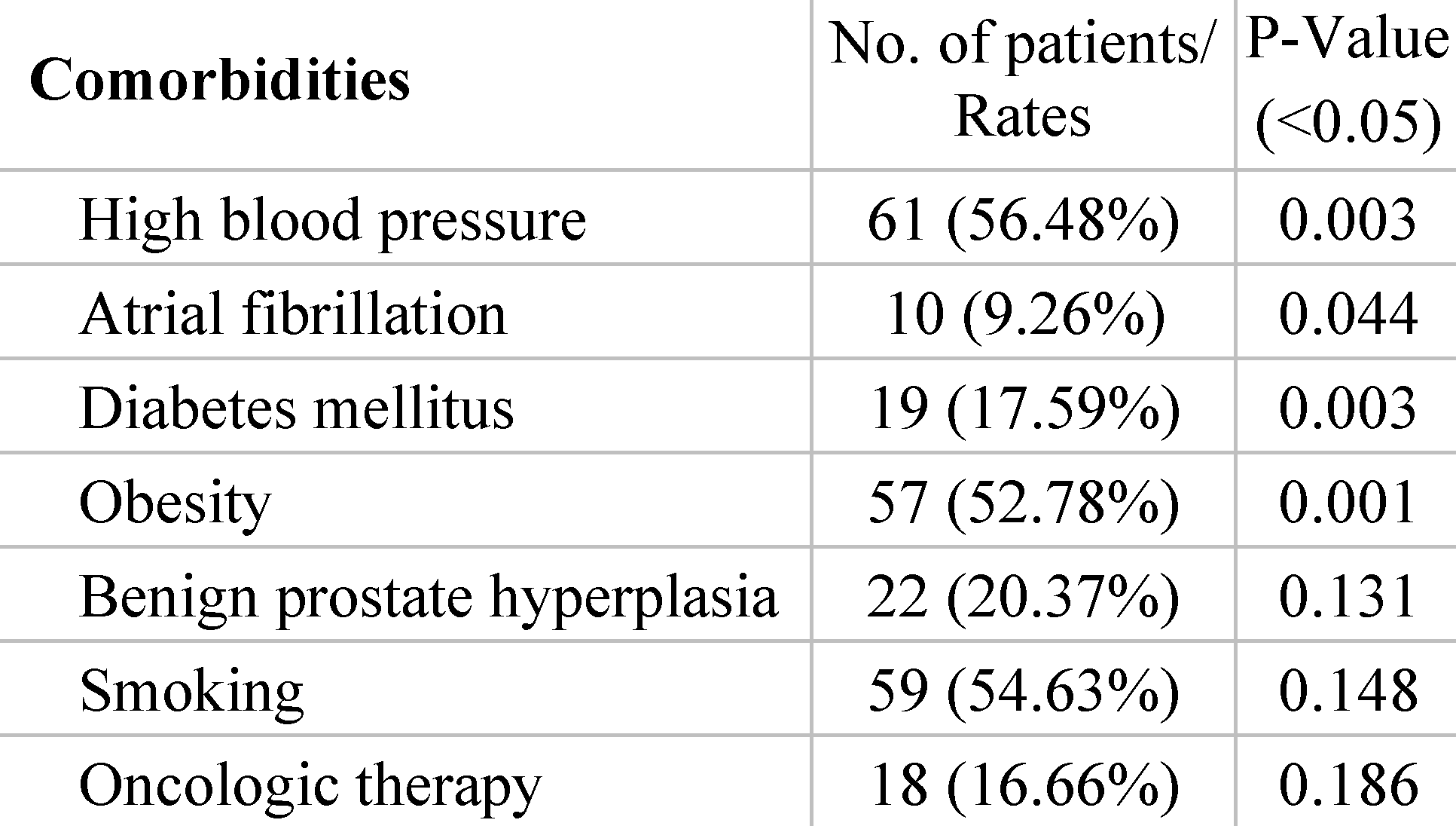1456x826 pixels.
Task: Click the 0.001 P-value for Obesity
Action: 1348,503
